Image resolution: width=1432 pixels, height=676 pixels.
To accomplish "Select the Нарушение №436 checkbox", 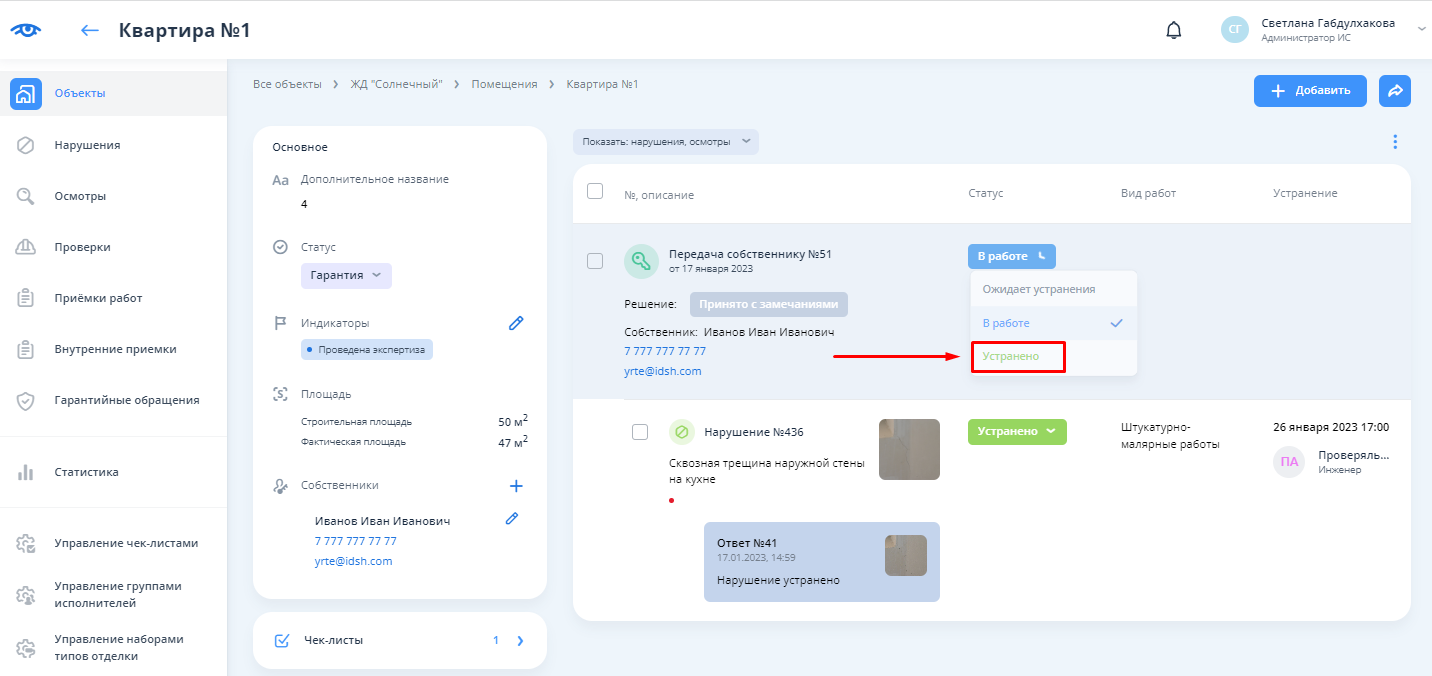I will 641,432.
